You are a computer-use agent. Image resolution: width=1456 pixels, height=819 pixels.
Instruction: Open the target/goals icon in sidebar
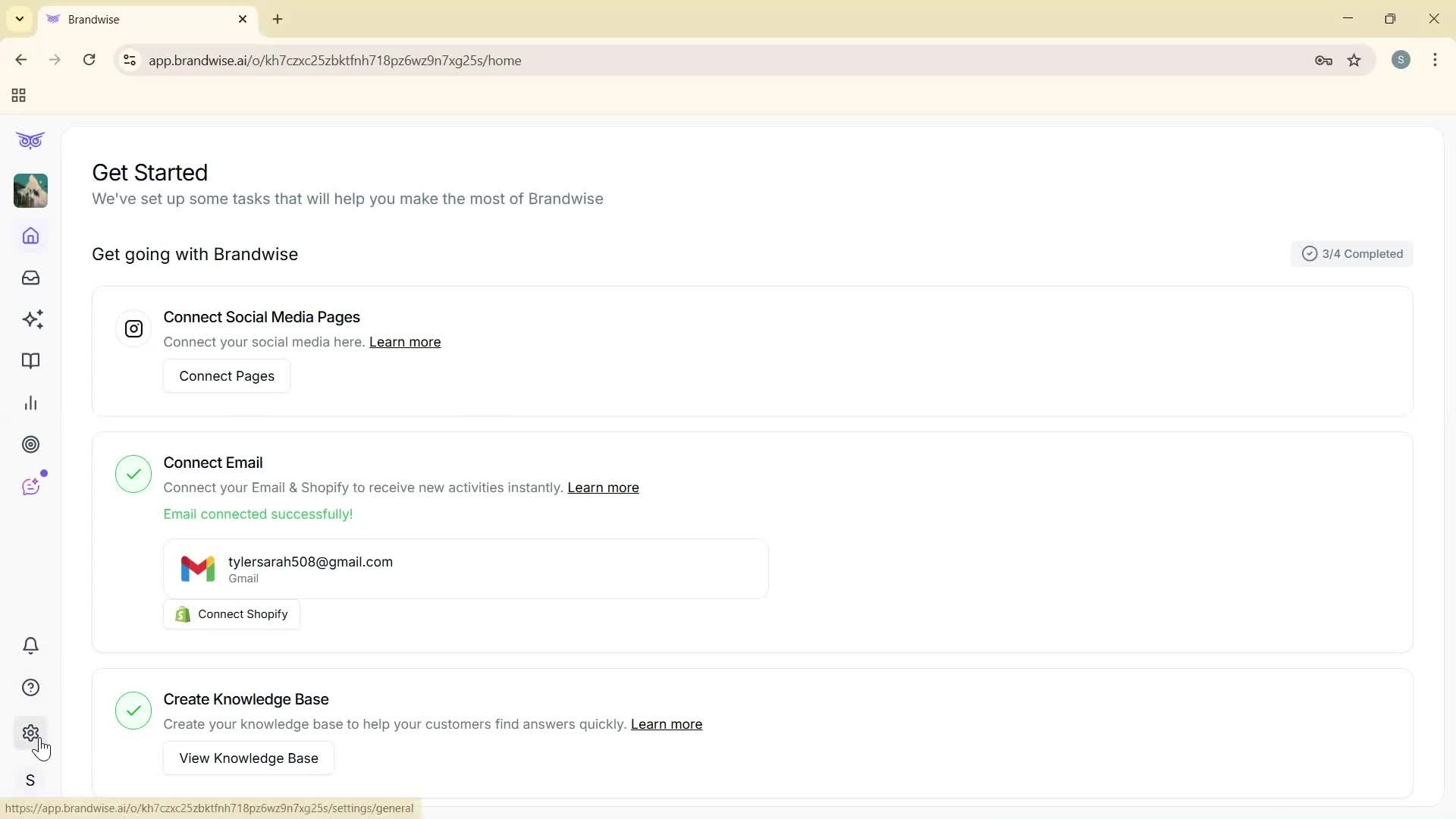pos(30,444)
